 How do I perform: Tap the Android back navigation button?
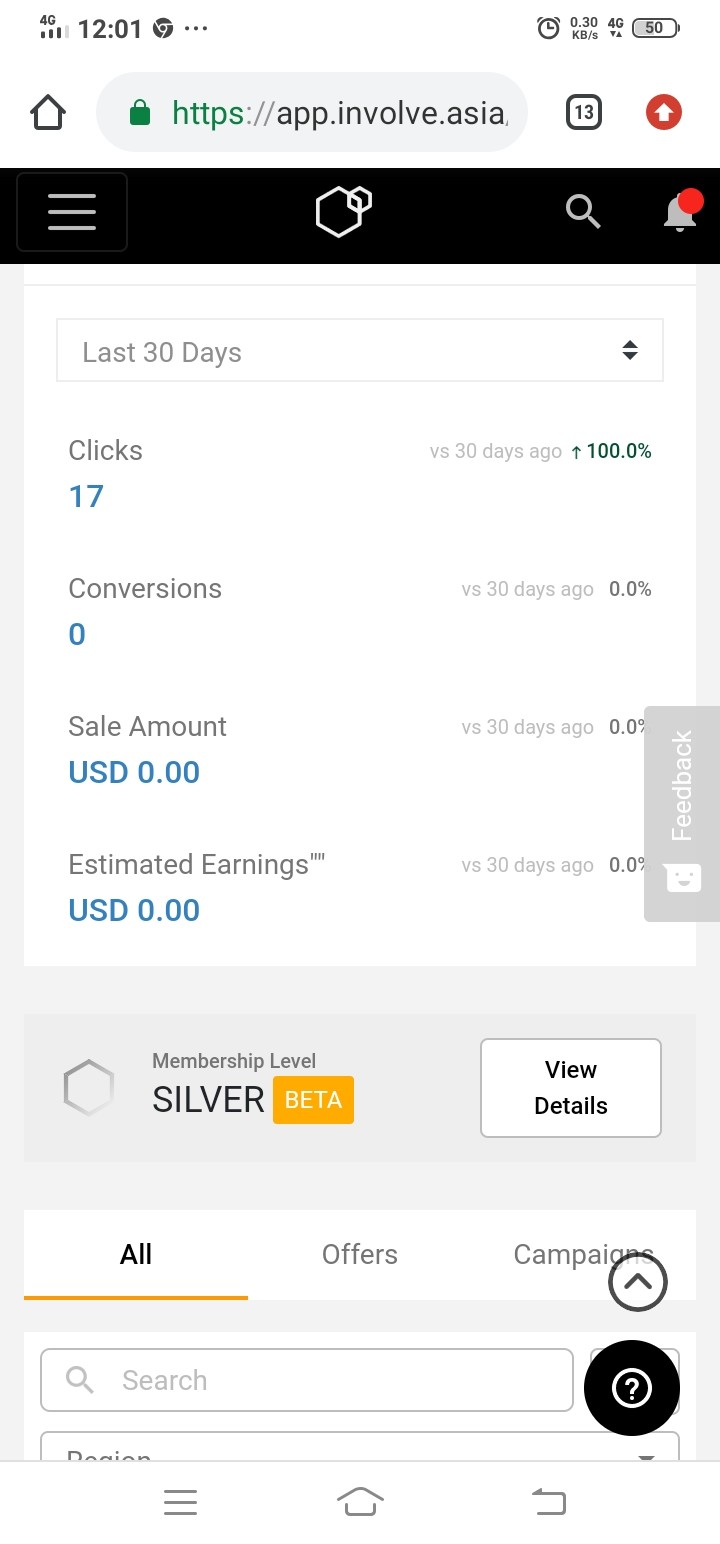tap(548, 1501)
